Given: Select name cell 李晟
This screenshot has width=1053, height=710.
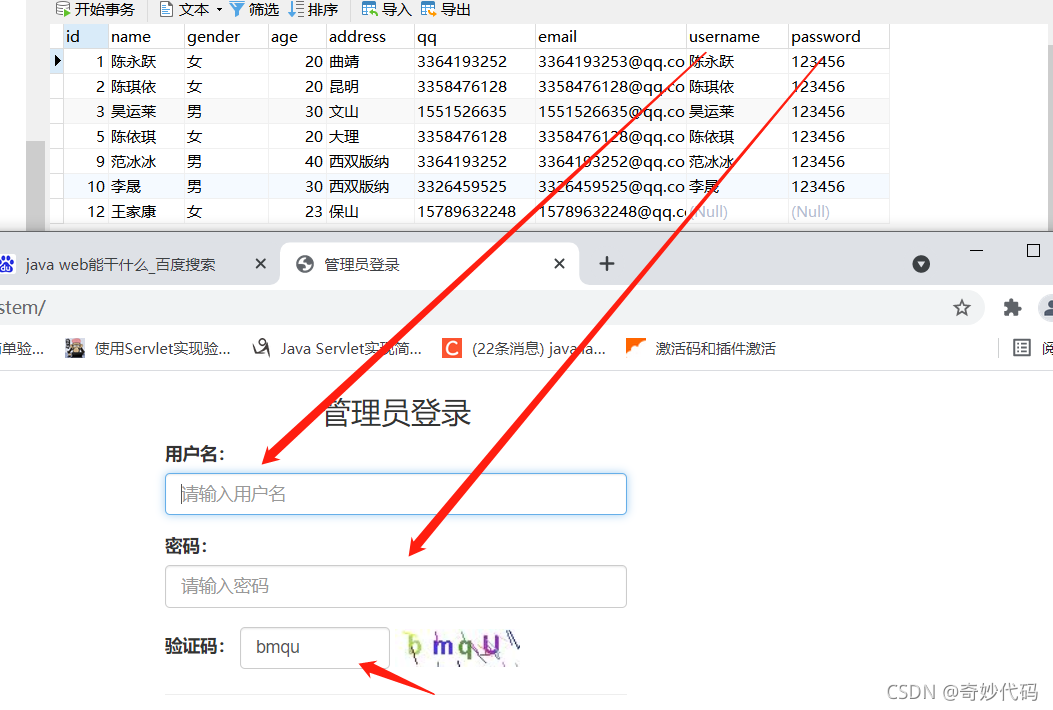Looking at the screenshot, I should click(x=146, y=186).
